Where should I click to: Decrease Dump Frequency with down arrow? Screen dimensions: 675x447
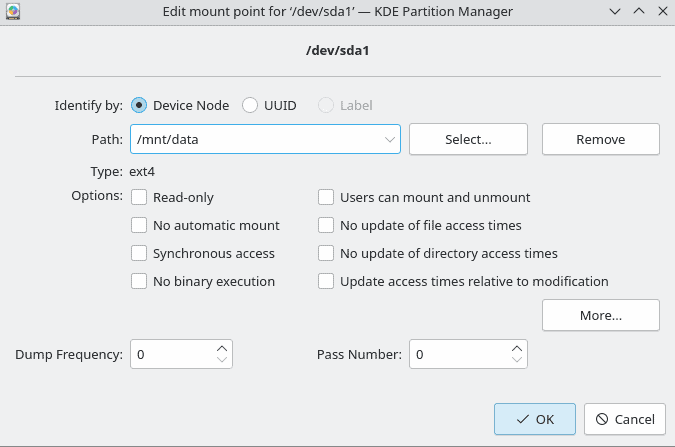point(222,360)
